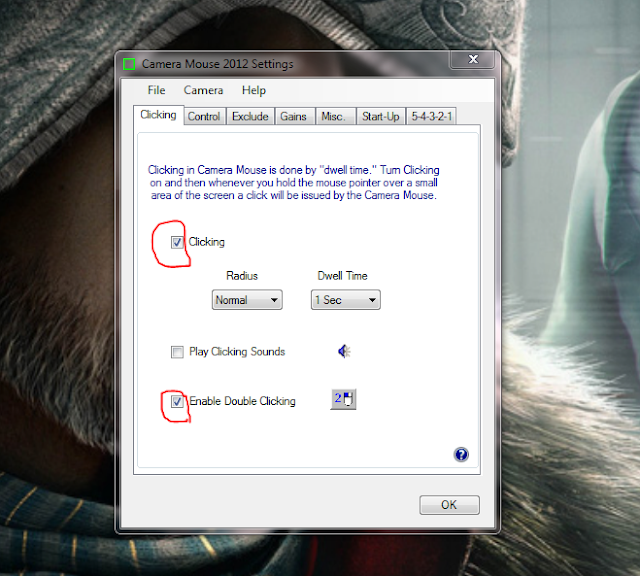Screen dimensions: 640x576
Task: Uncheck the Clicking checkbox
Action: coord(177,242)
